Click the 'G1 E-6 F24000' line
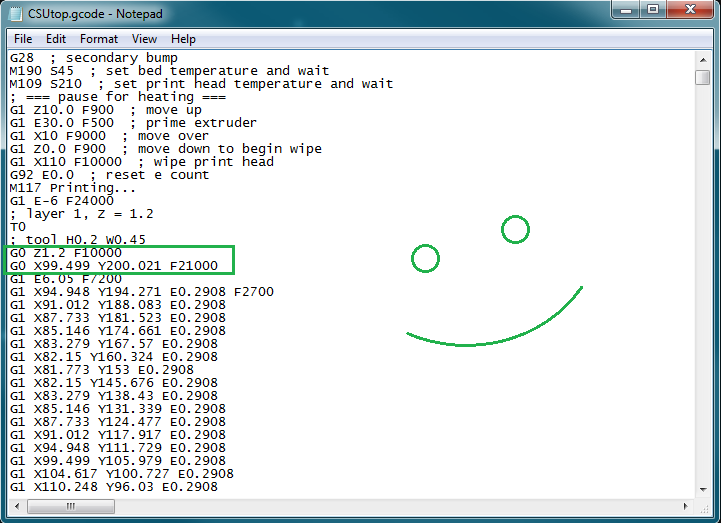 tap(62, 201)
